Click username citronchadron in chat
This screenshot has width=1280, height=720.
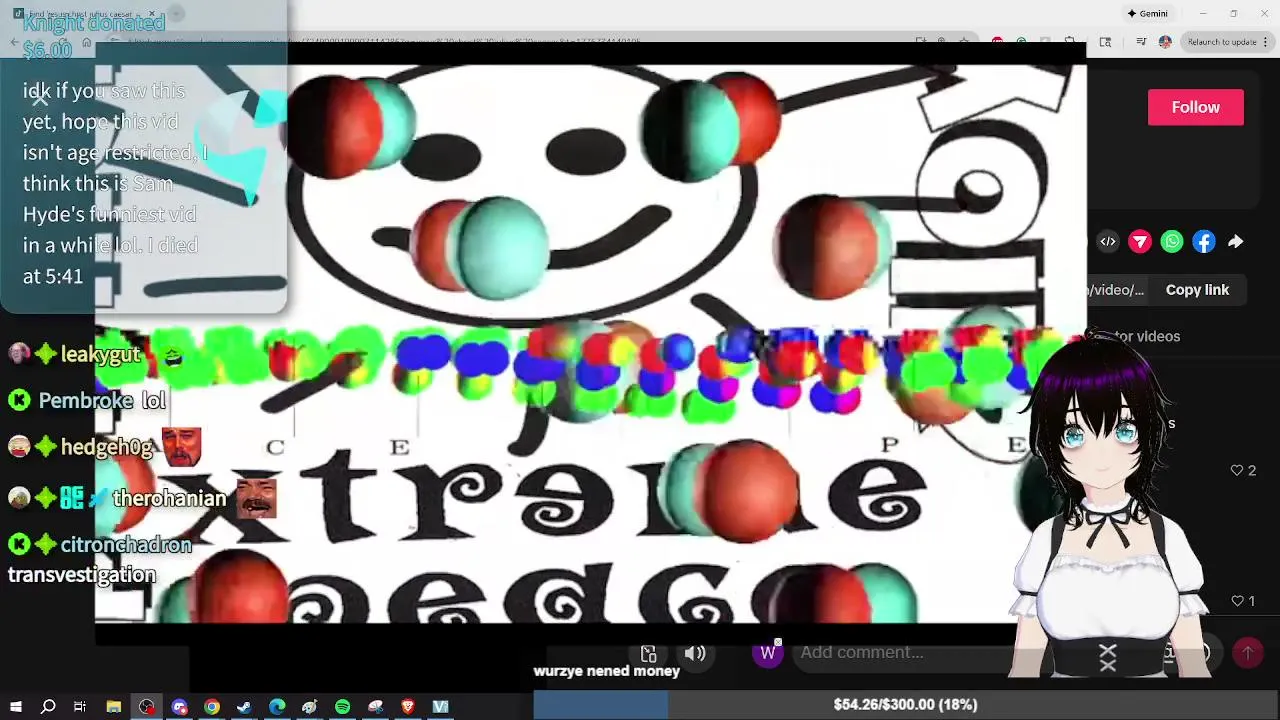(126, 545)
